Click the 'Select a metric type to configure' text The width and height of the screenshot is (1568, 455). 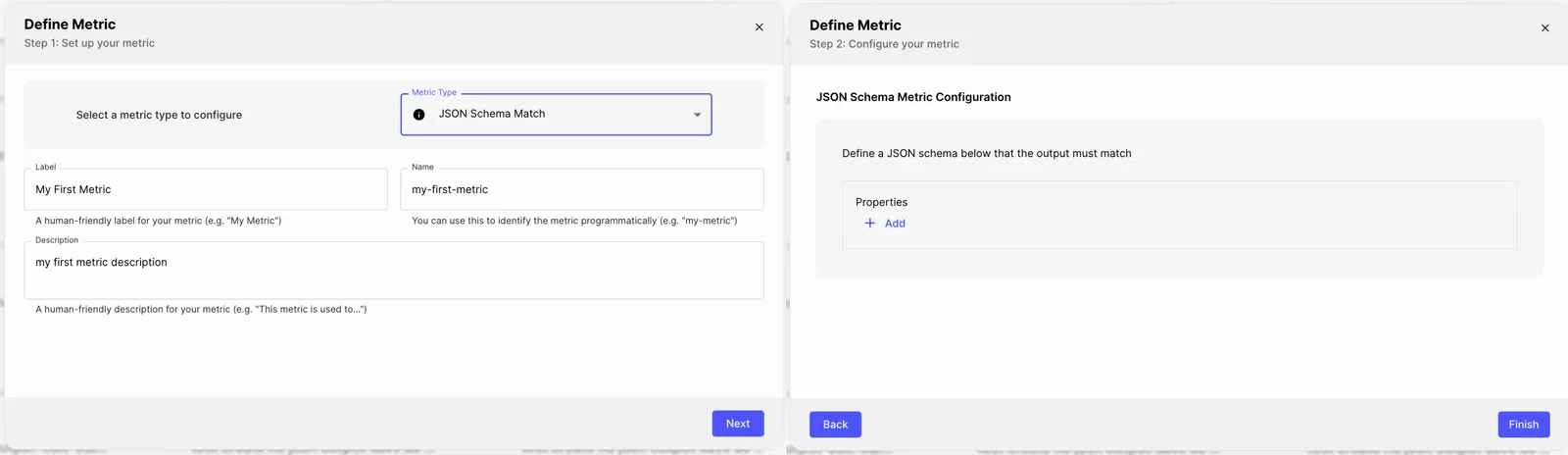coord(159,115)
